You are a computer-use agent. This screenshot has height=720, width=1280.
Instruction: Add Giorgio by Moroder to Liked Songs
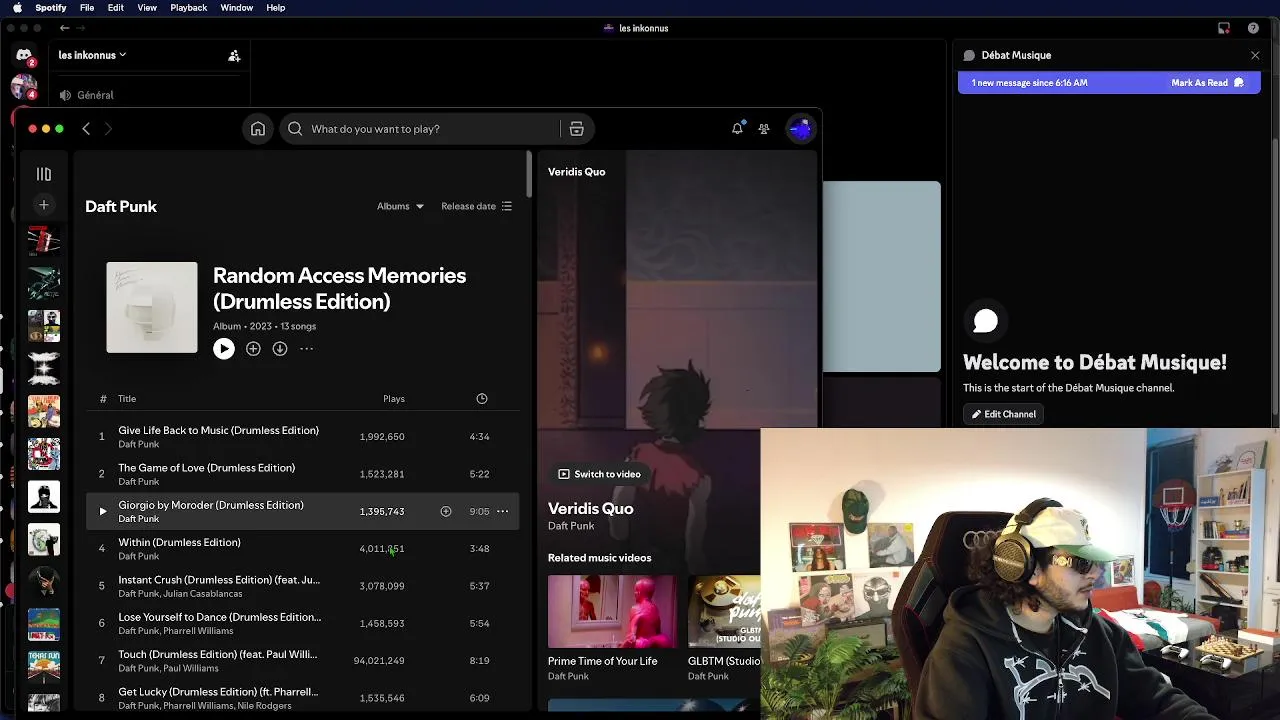[x=446, y=511]
